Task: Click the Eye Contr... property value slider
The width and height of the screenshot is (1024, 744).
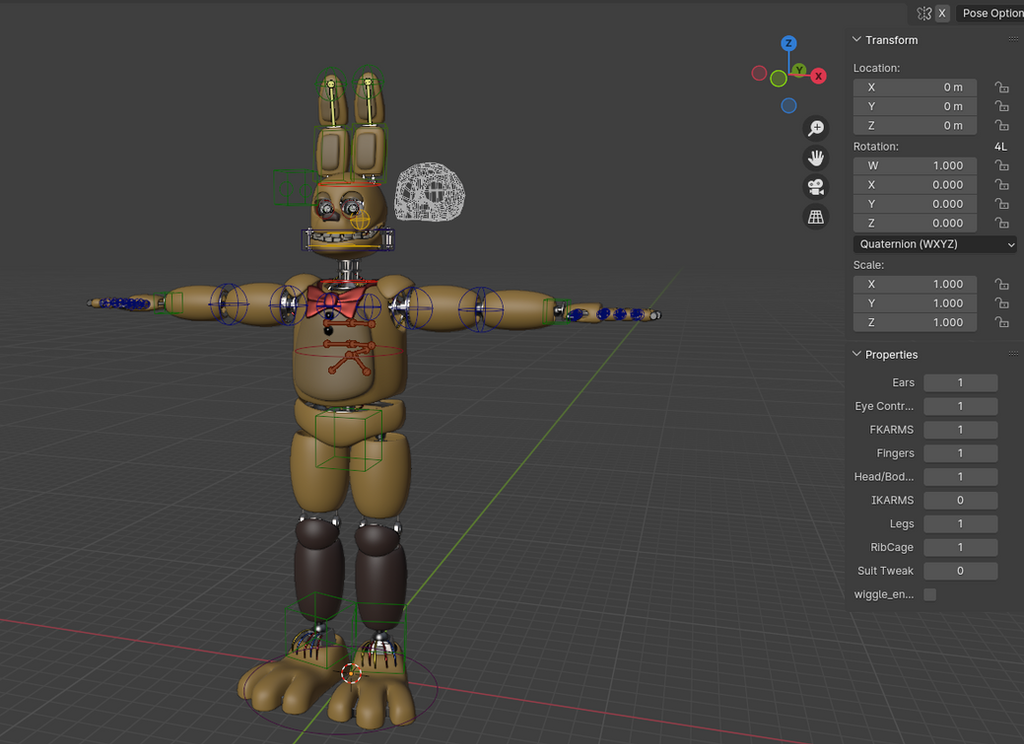Action: tap(961, 406)
